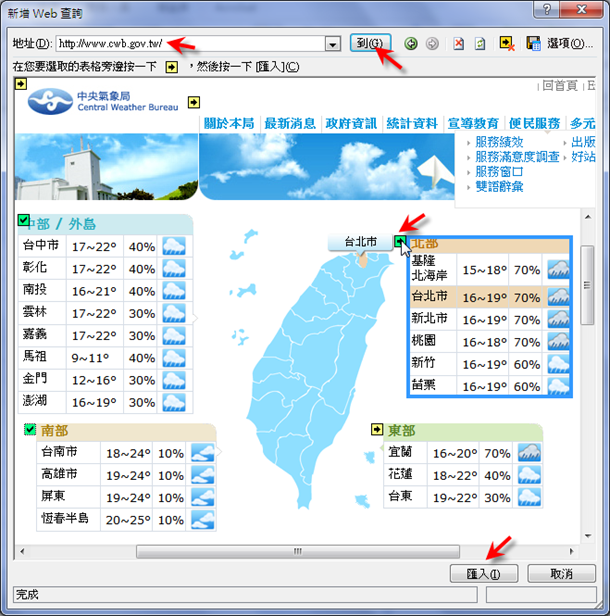
Task: Click the Refresh page icon
Action: coord(480,44)
